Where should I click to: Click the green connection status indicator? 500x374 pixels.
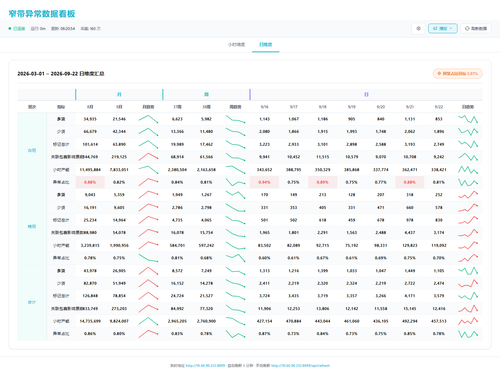coord(17,29)
